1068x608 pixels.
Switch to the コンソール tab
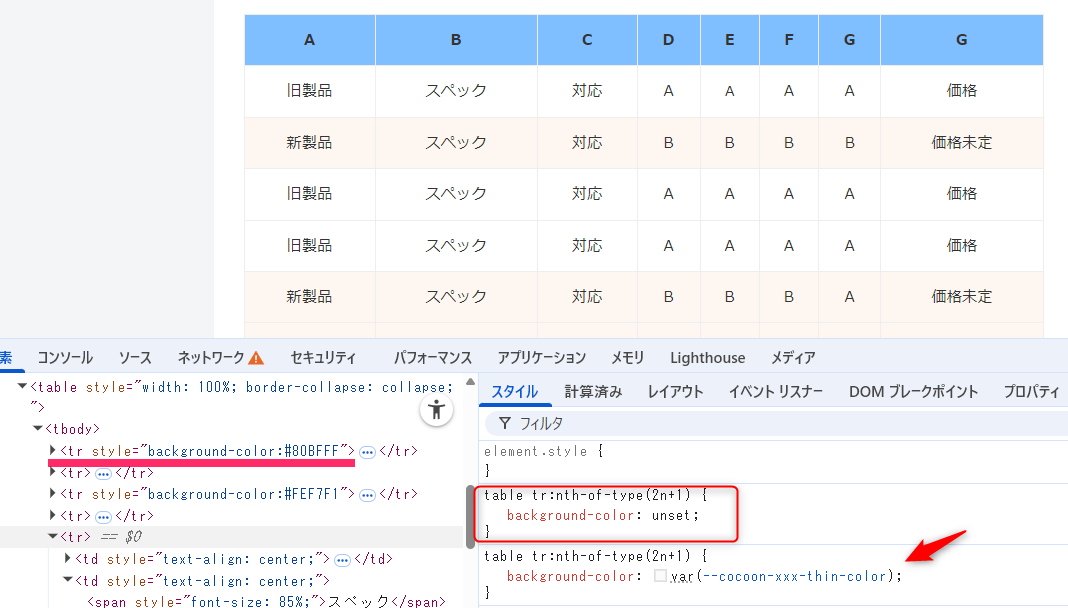[65, 358]
